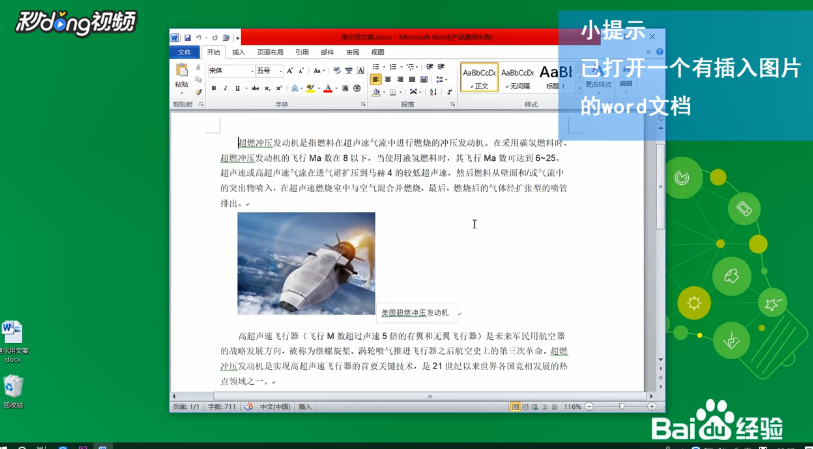Click the Redo icon in quick access toolbar
Viewport: 813px width, 449px height.
215,38
